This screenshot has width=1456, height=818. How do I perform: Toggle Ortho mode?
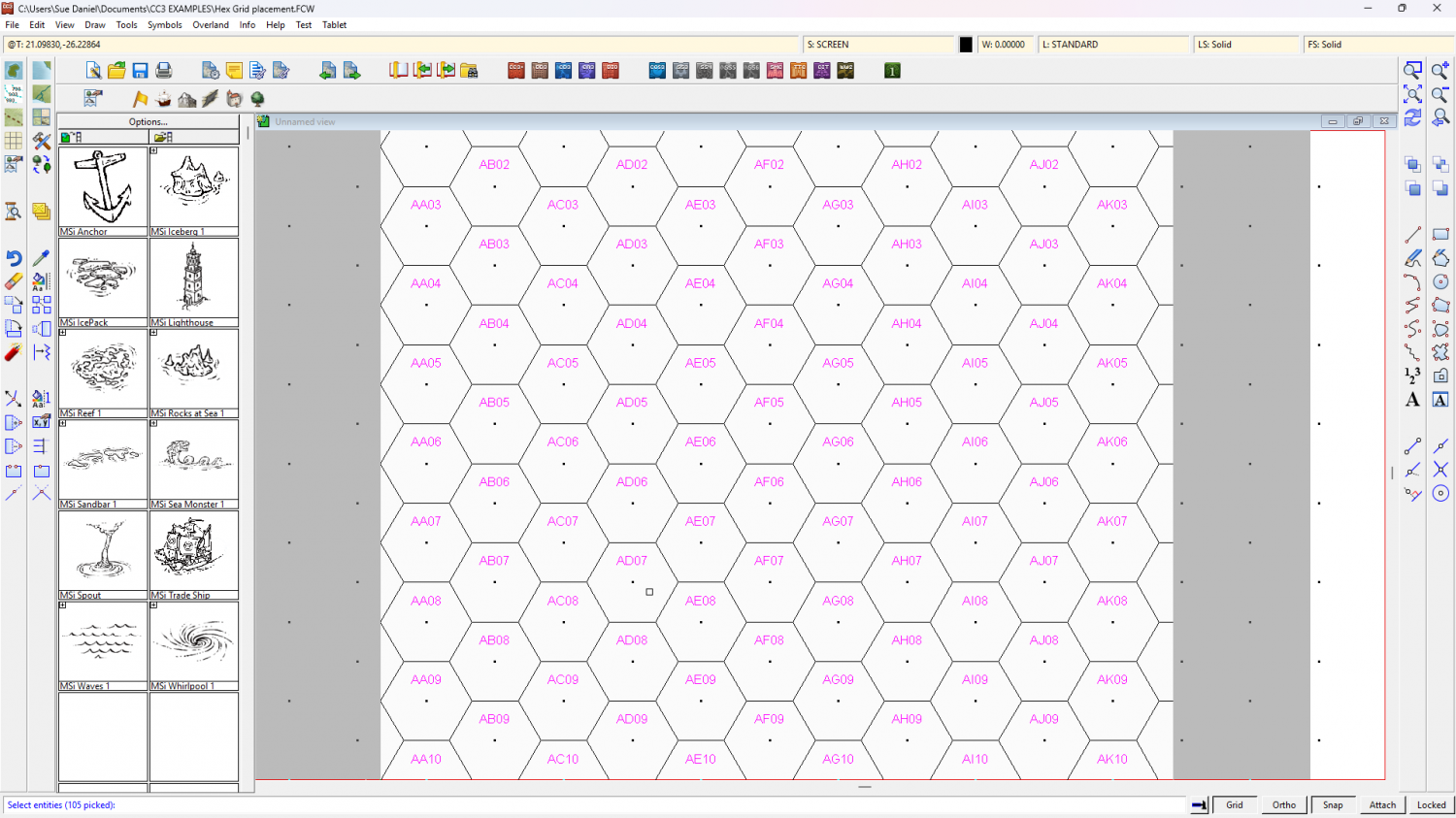coord(1283,804)
